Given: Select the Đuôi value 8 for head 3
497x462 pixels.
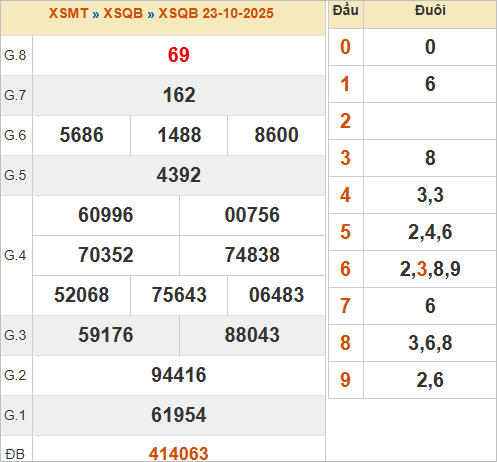Looking at the screenshot, I should pyautogui.click(x=430, y=158).
